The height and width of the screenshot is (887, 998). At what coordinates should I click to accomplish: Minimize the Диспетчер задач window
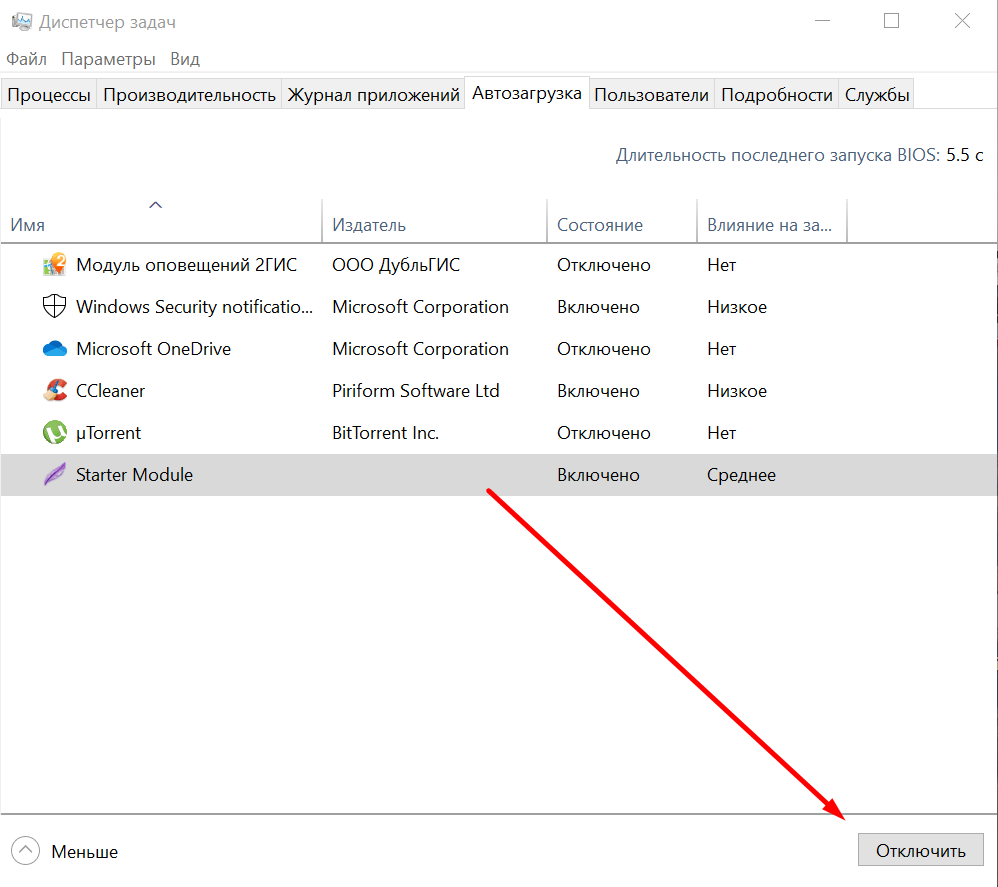[x=822, y=21]
